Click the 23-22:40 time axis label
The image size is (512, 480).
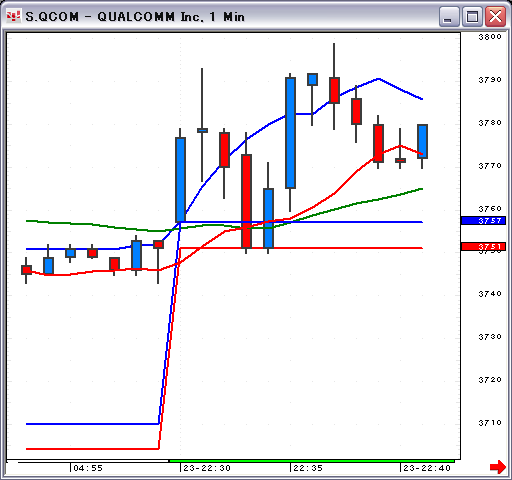pyautogui.click(x=427, y=468)
